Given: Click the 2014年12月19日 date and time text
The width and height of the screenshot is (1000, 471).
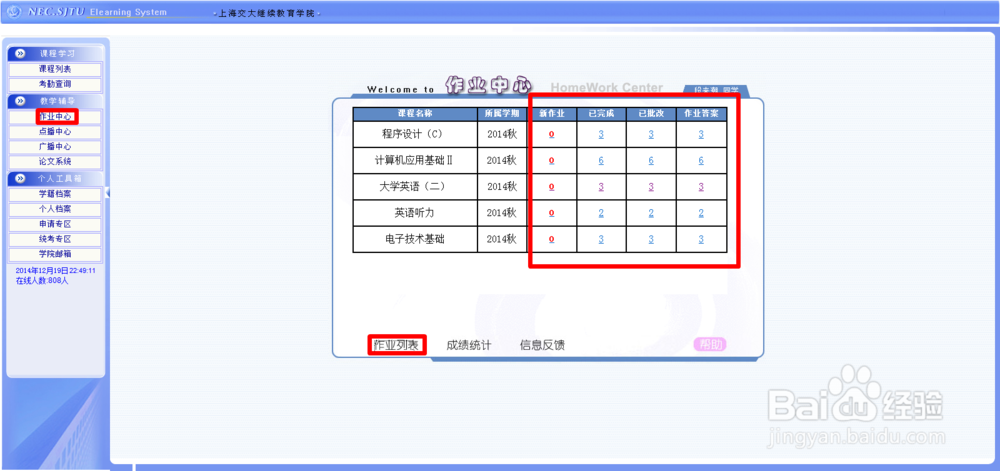Looking at the screenshot, I should pos(55,270).
